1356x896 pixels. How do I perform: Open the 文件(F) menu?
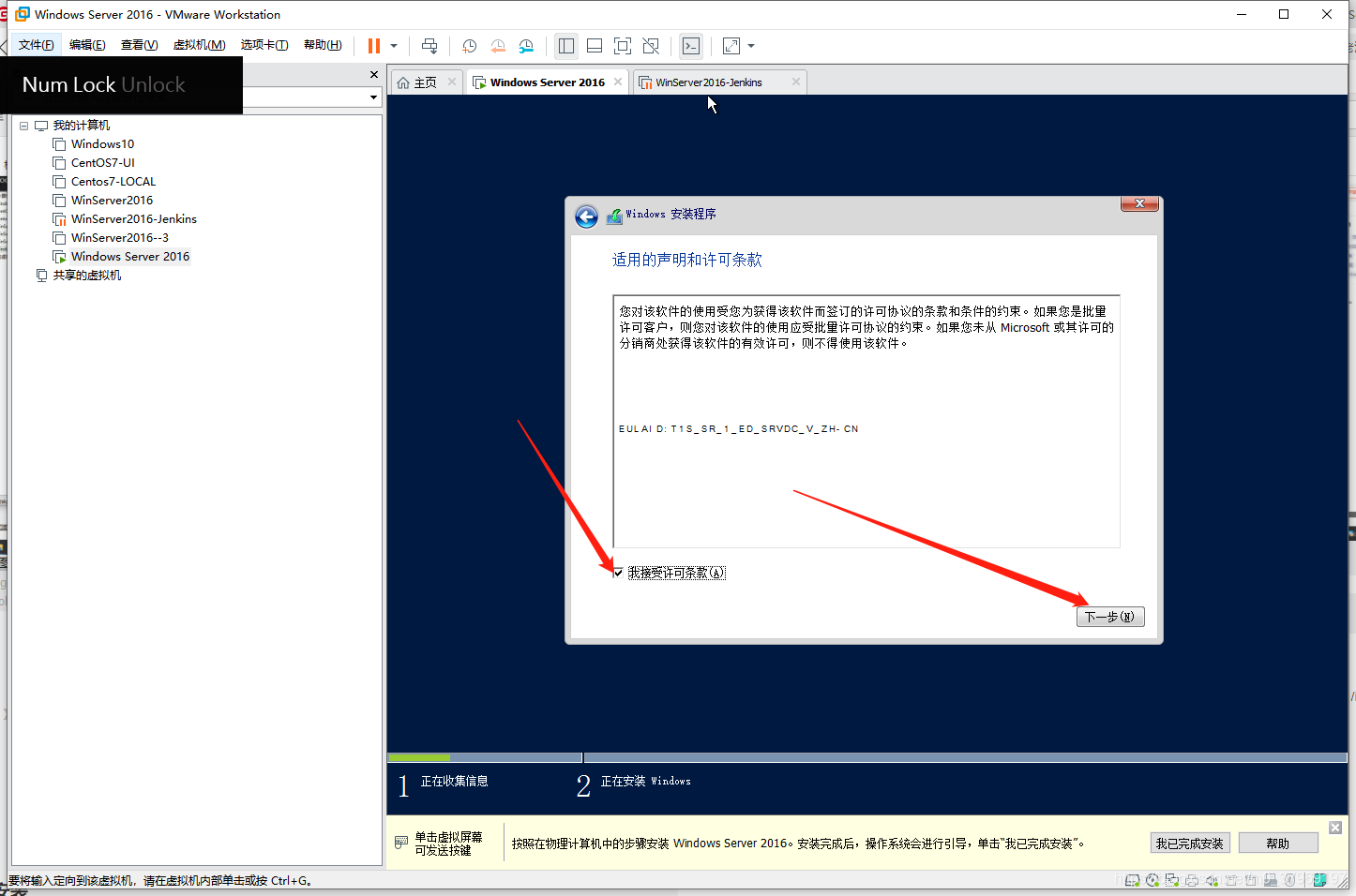point(37,45)
